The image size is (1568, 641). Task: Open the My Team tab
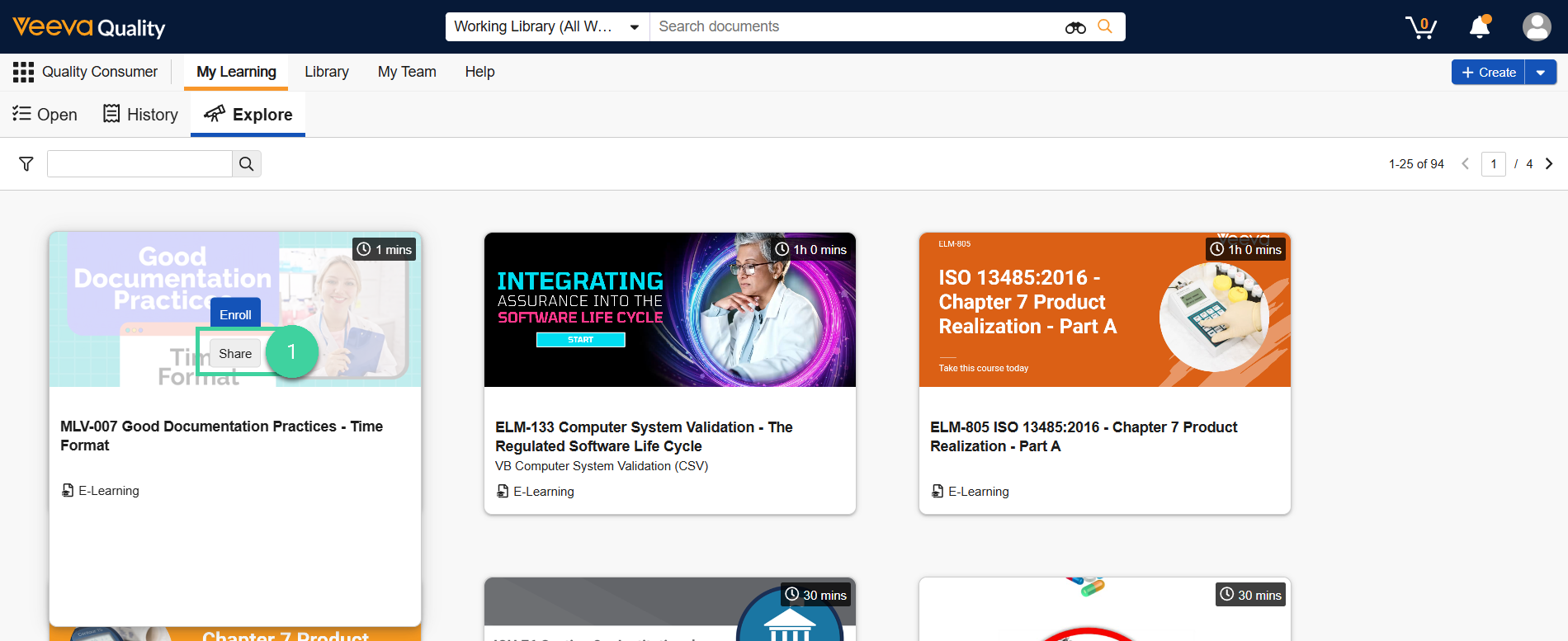pyautogui.click(x=407, y=72)
